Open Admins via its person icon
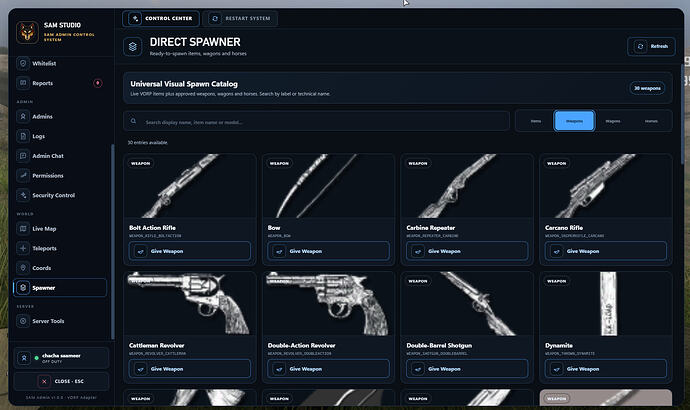The width and height of the screenshot is (690, 410). (x=23, y=116)
